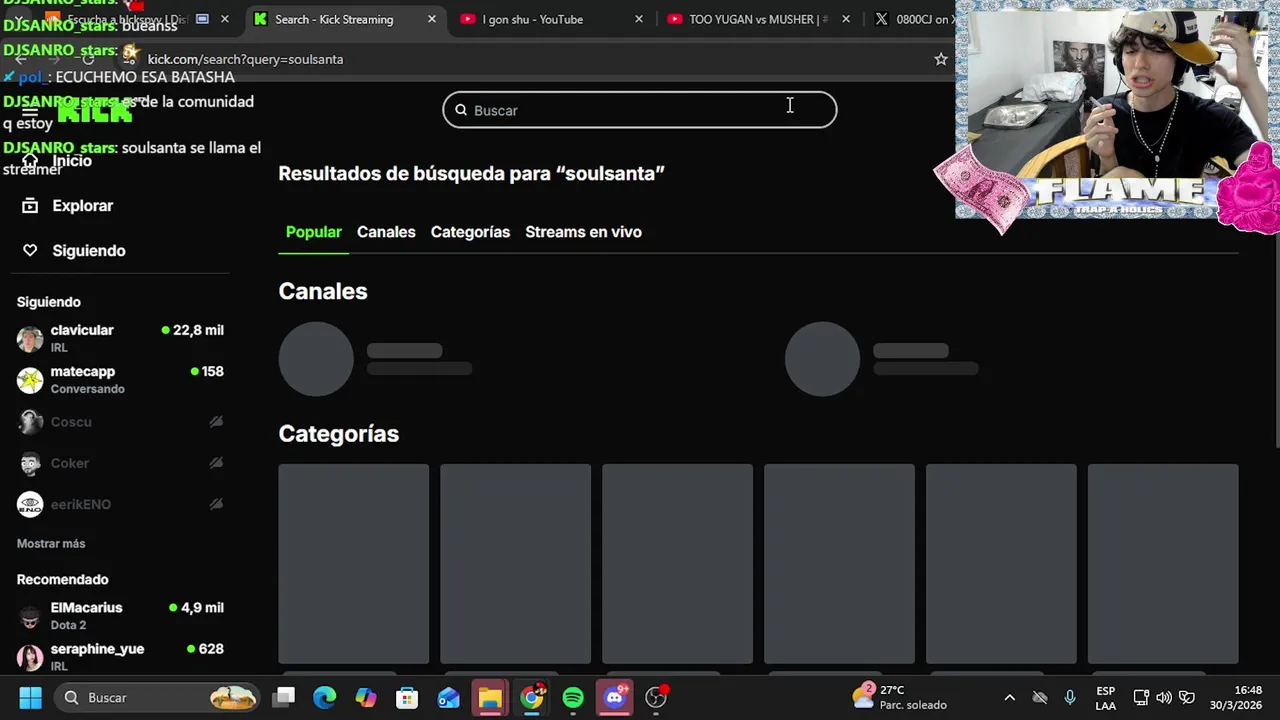This screenshot has height=720, width=1280.
Task: Click the offline icon beside Coker
Action: pos(216,463)
